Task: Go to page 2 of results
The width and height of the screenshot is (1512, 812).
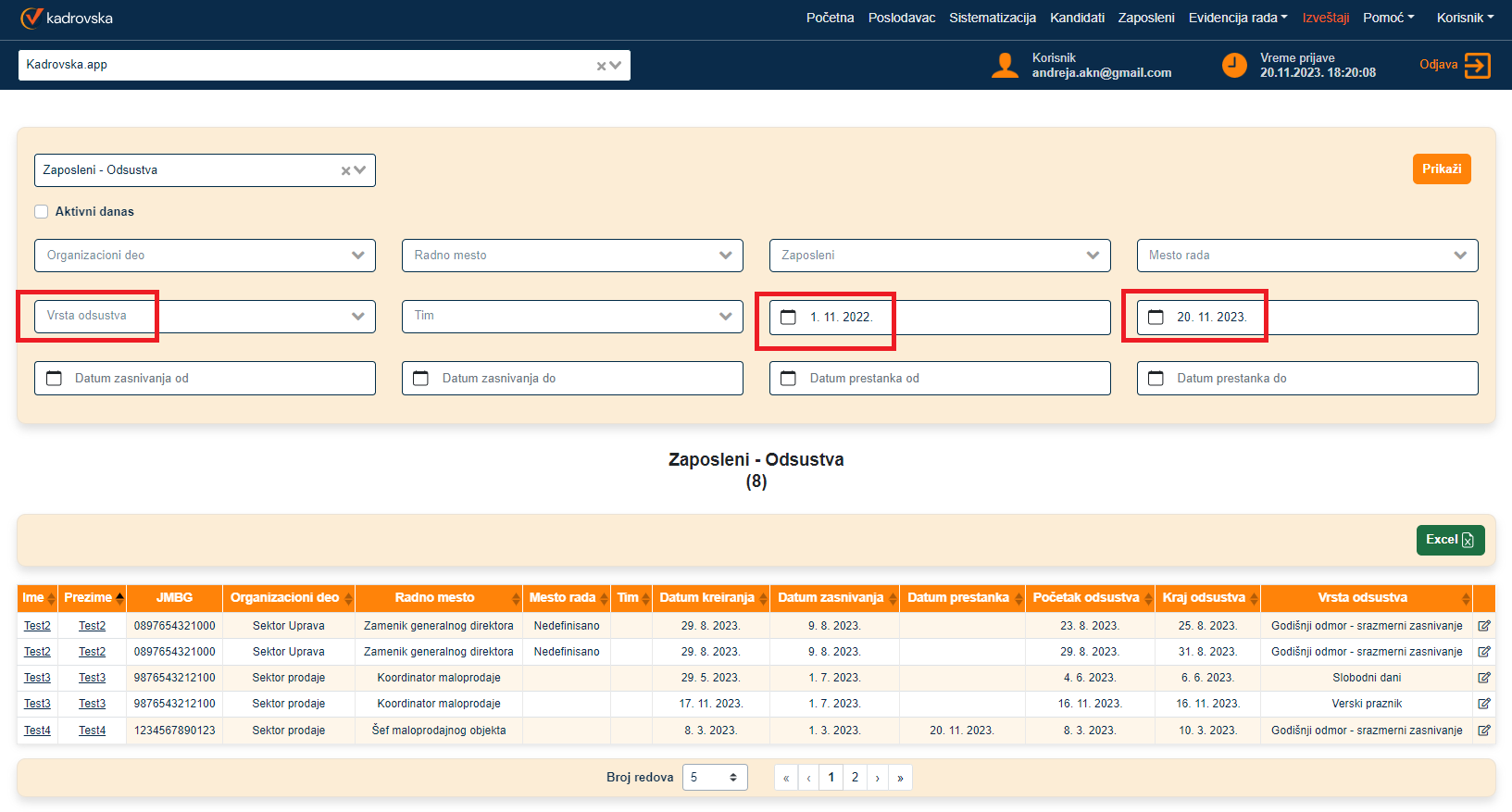Action: [855, 778]
